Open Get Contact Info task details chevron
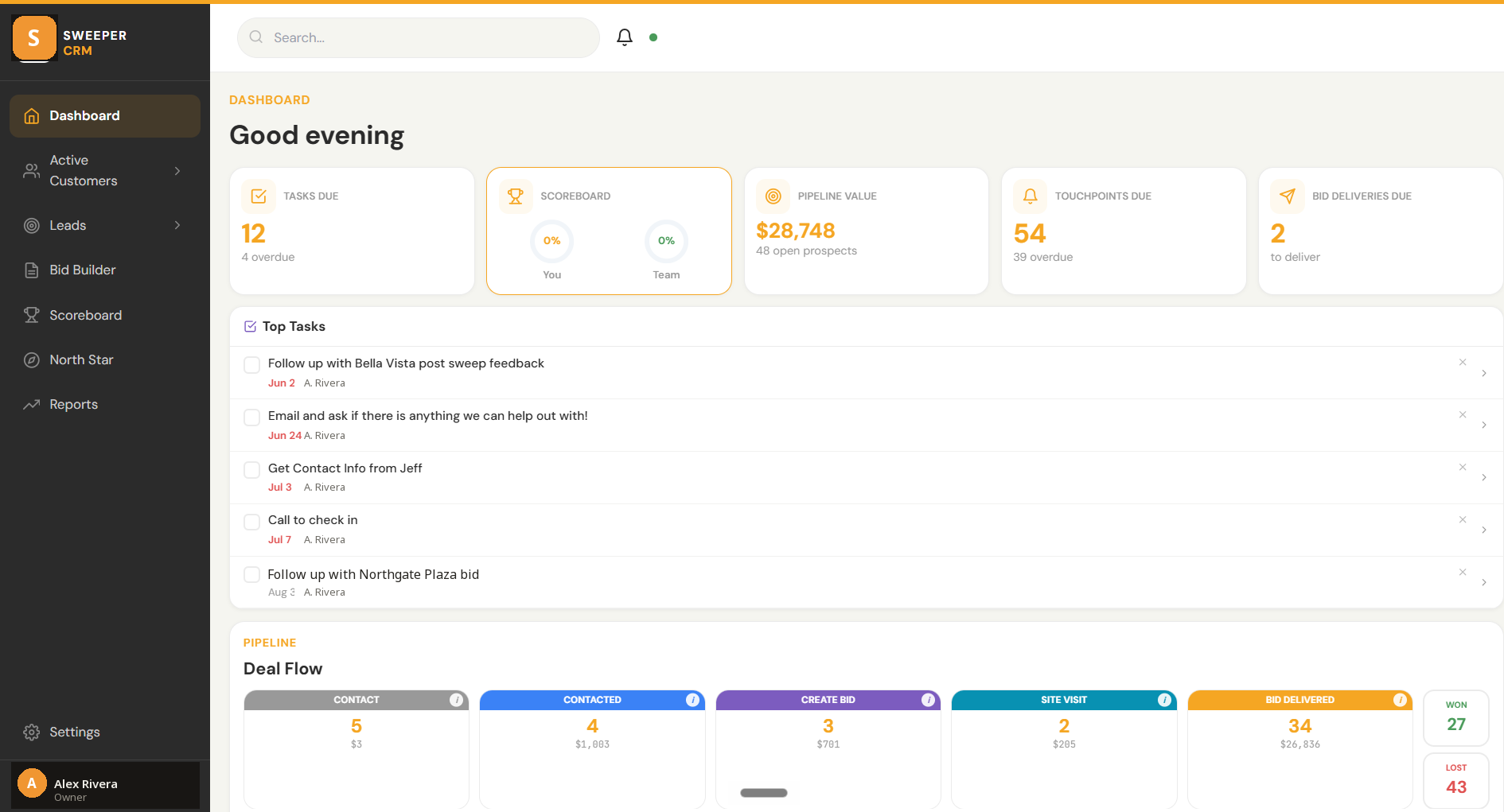The height and width of the screenshot is (812, 1504). pos(1484,478)
